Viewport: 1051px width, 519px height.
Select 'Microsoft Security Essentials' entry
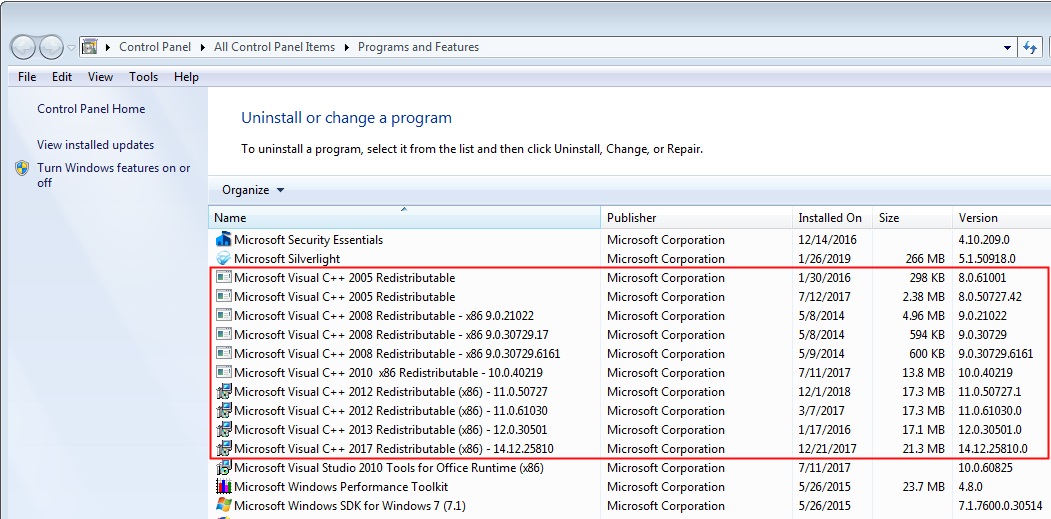click(x=308, y=239)
